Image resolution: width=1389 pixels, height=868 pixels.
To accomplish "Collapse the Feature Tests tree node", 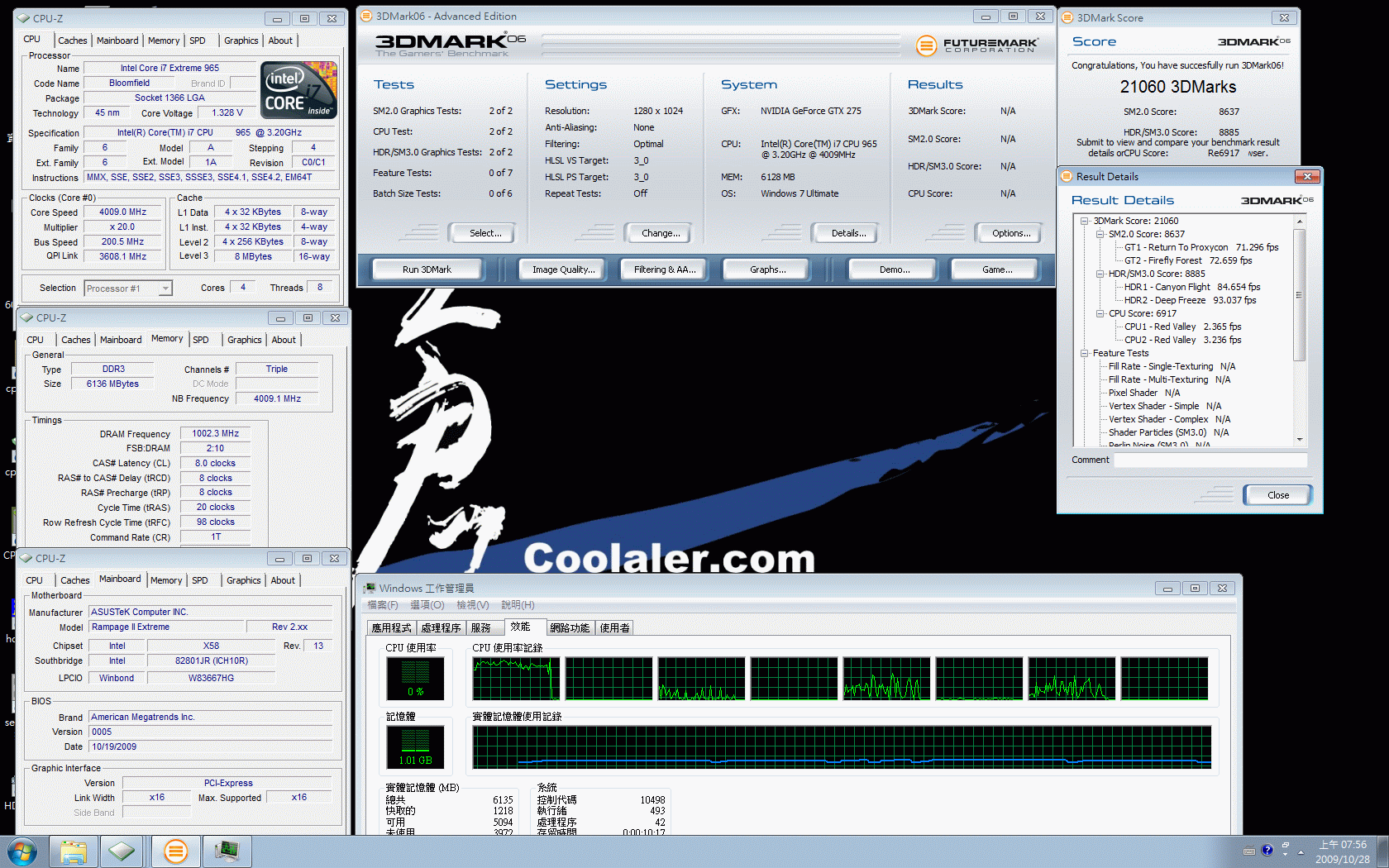I will point(1085,353).
